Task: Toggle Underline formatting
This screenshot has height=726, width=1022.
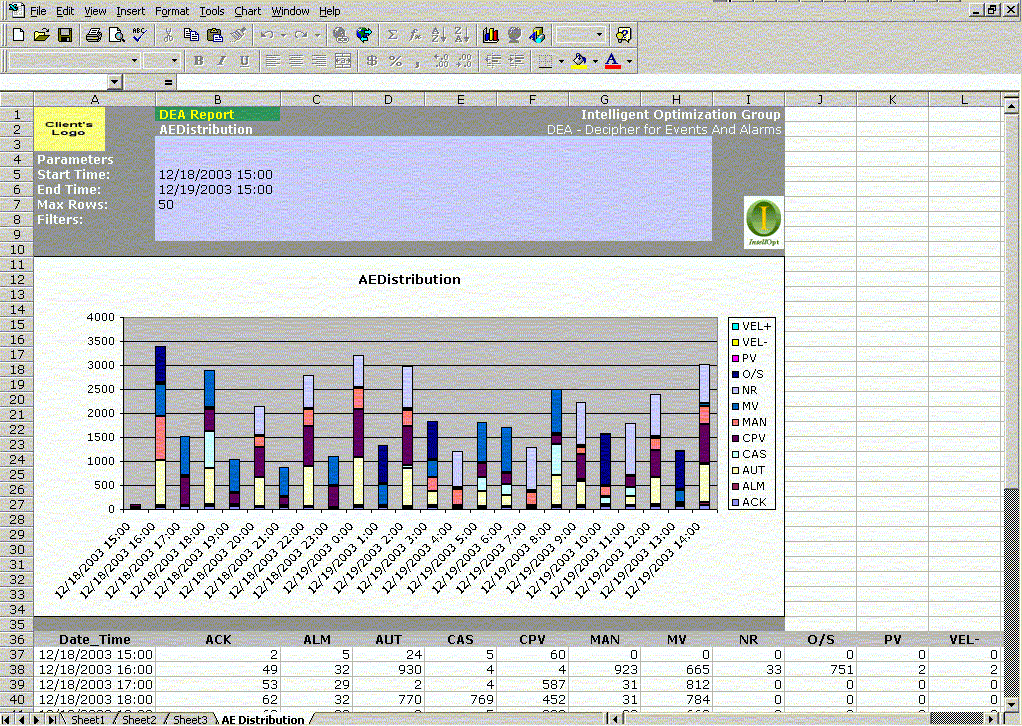Action: click(245, 61)
